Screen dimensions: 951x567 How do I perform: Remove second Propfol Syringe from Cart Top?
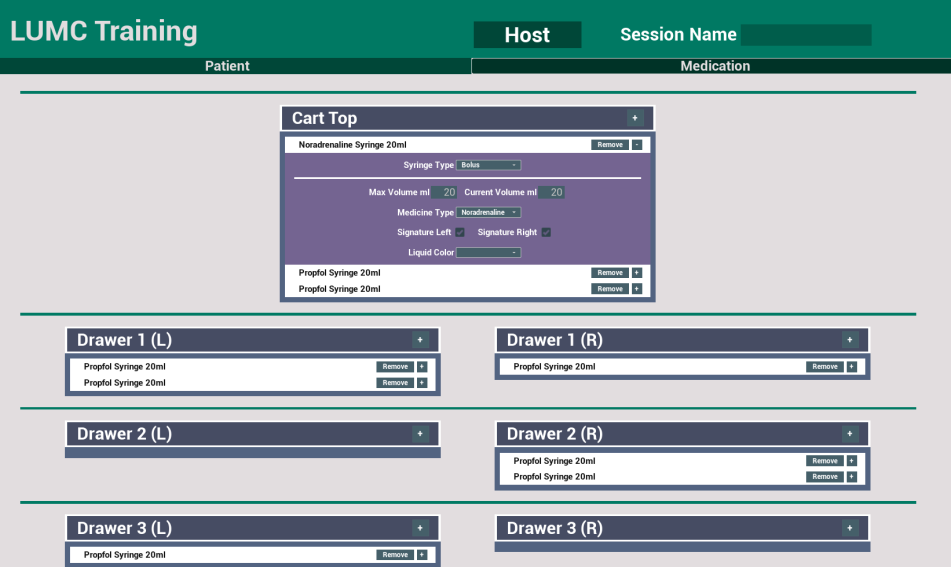(x=610, y=289)
